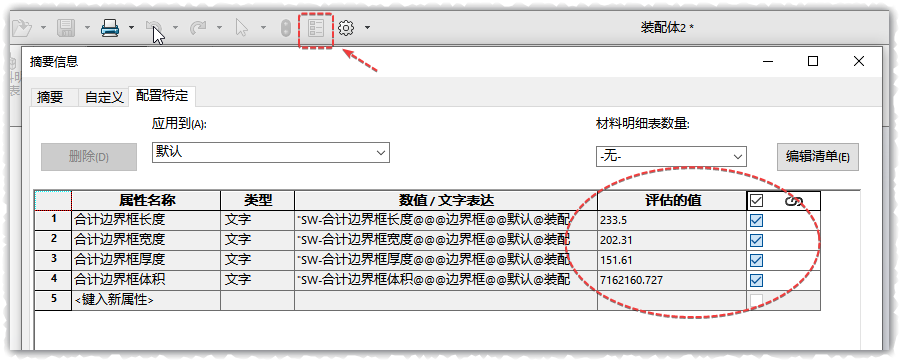Image resolution: width=900 pixels, height=361 pixels.
Task: Maximize the 摘要信息 dialog
Action: 813,61
